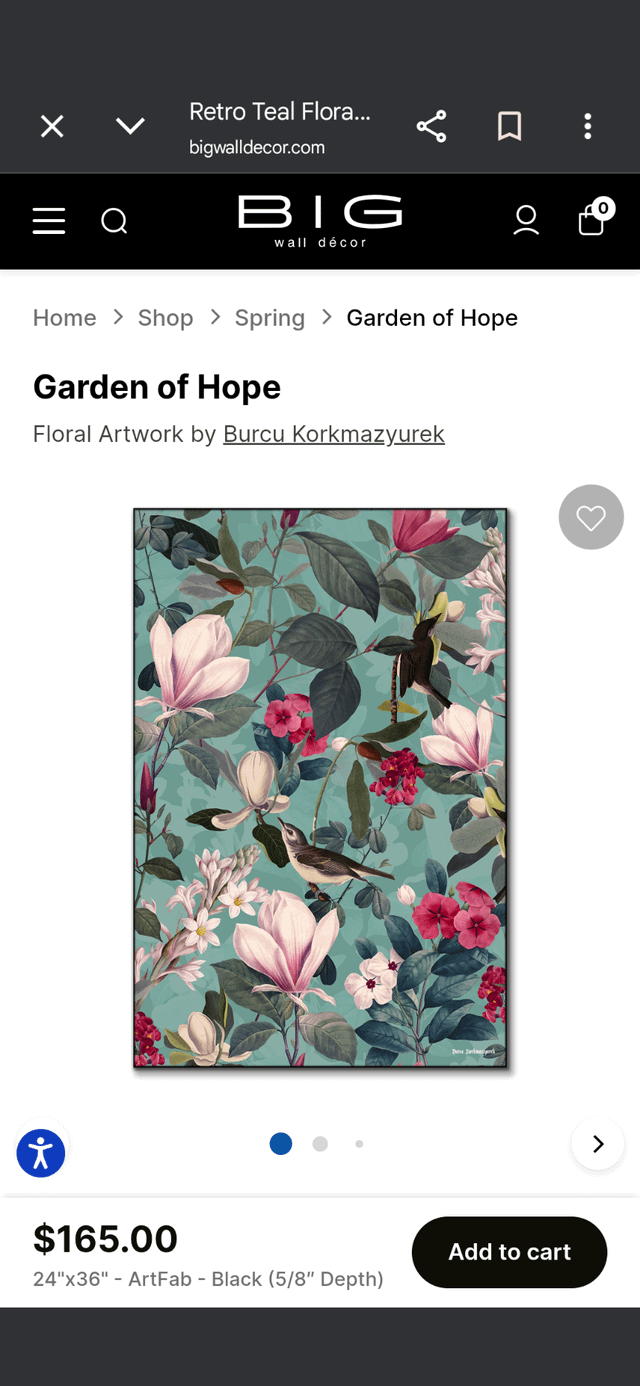Bookmark this page with the bookmark icon
This screenshot has height=1386, width=640.
[x=510, y=126]
